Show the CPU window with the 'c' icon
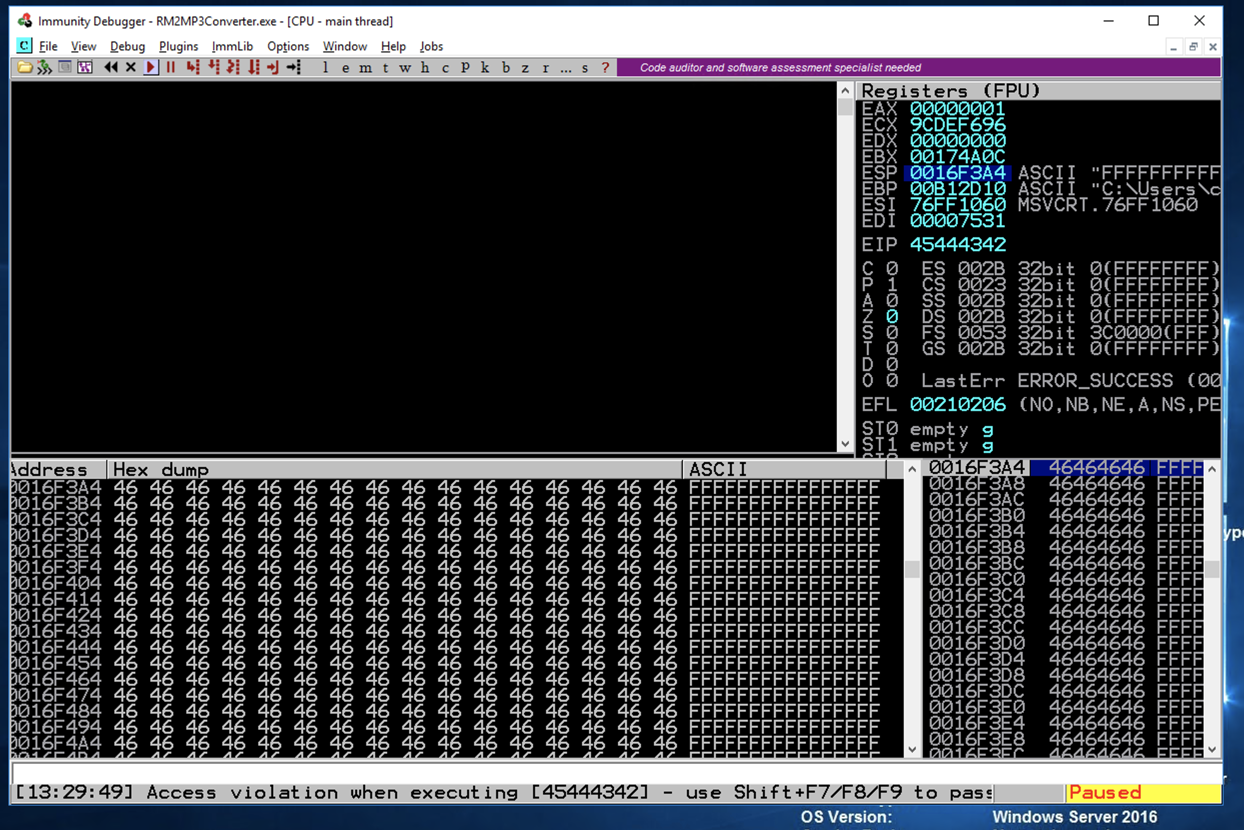The height and width of the screenshot is (830, 1244). [x=446, y=68]
